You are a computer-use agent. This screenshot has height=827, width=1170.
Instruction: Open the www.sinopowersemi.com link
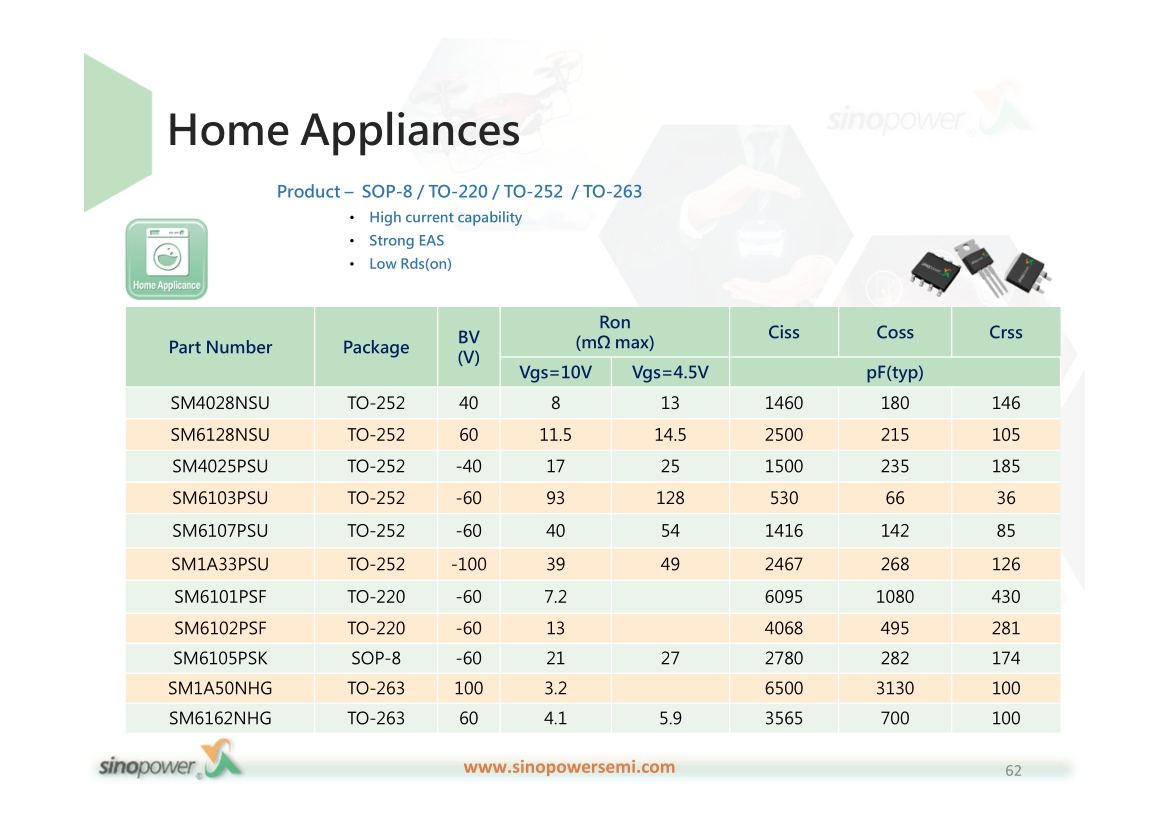(x=569, y=767)
